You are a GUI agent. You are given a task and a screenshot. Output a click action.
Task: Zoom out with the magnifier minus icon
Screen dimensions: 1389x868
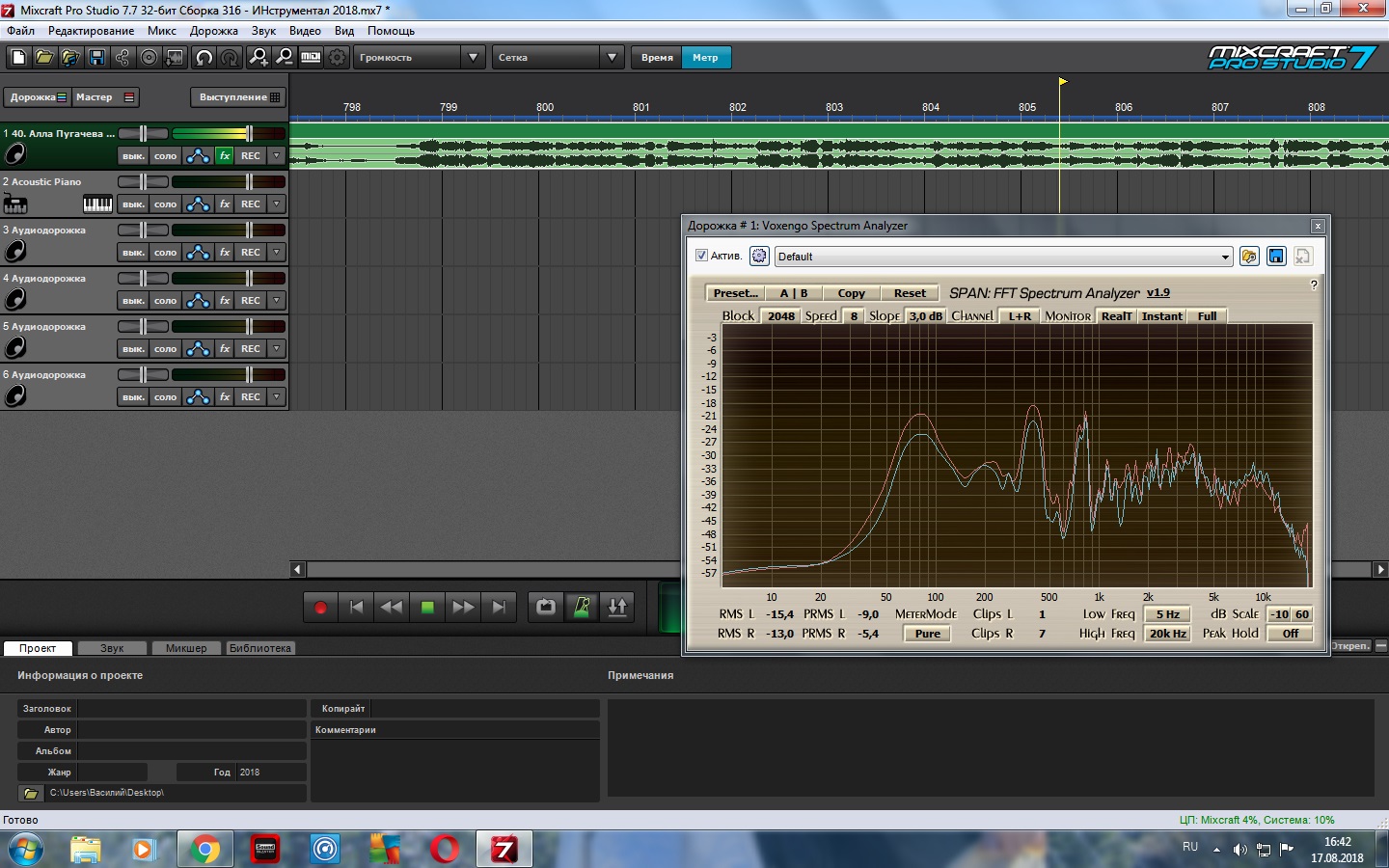pos(285,58)
